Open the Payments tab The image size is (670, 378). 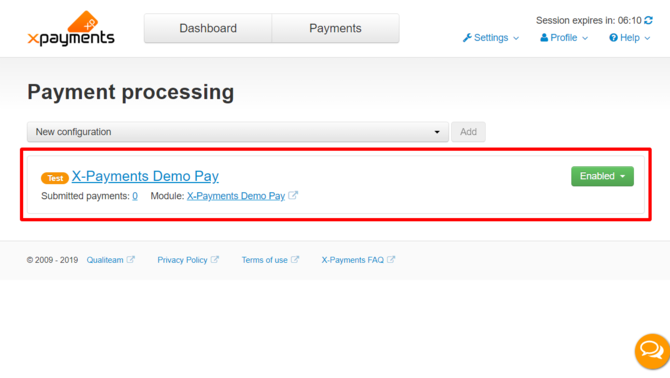(335, 28)
